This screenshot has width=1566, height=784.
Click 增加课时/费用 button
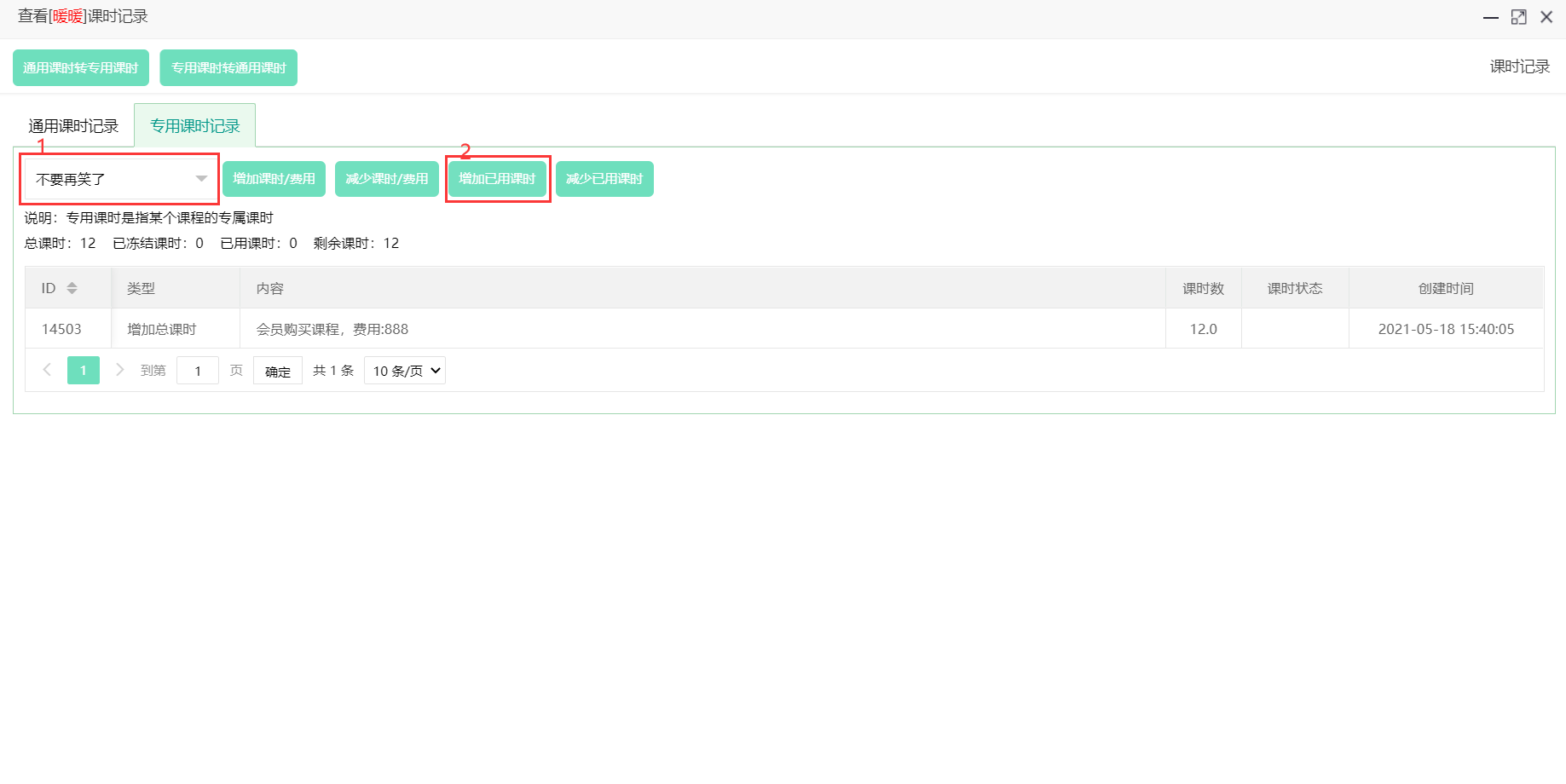coord(274,179)
